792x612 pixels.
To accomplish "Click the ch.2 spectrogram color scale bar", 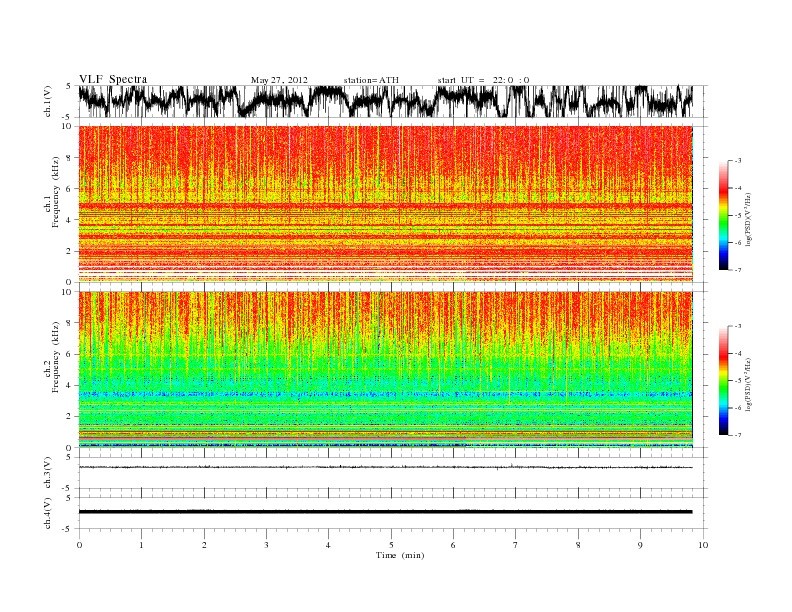I will [x=724, y=380].
